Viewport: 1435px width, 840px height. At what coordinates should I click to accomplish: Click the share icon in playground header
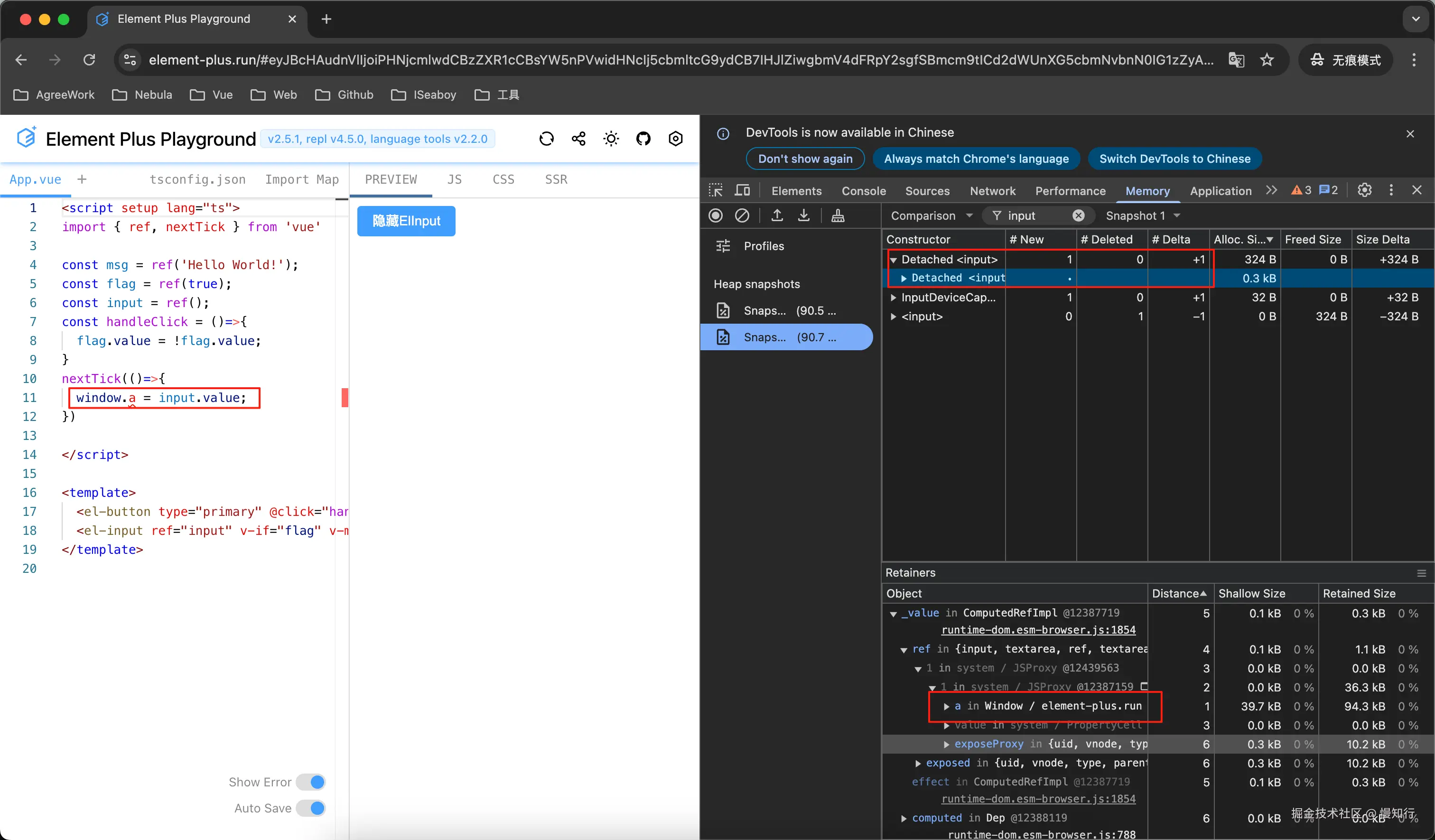[x=578, y=139]
